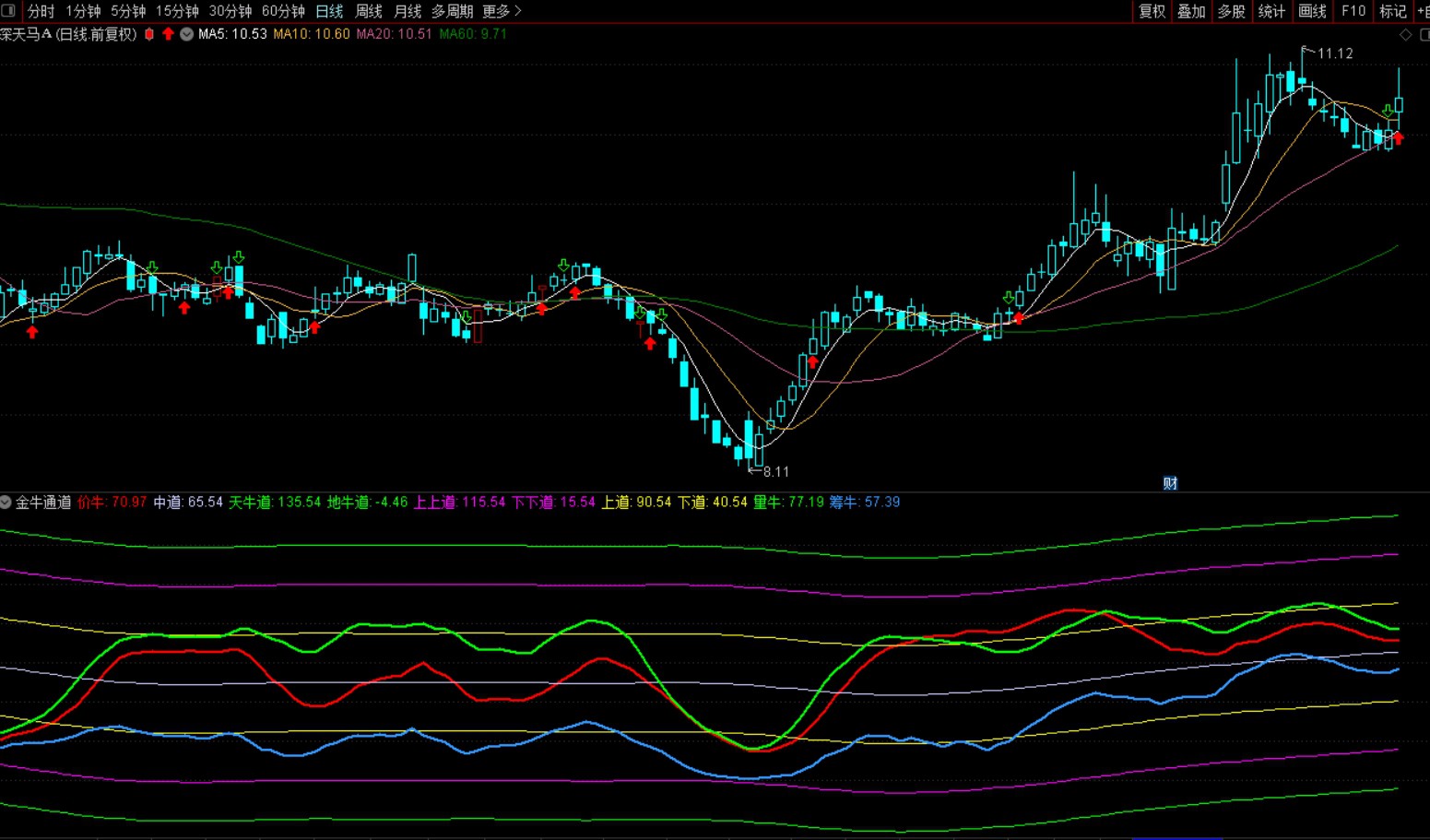The width and height of the screenshot is (1430, 840).
Task: Switch to 月线 monthly chart
Action: click(x=408, y=11)
